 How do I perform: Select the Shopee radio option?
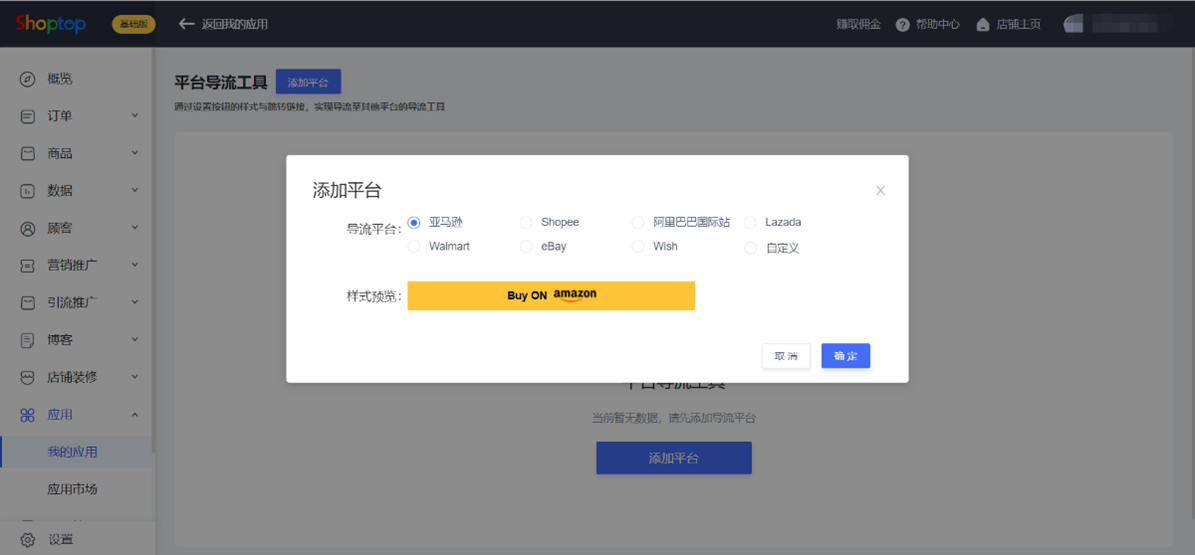[x=526, y=223]
